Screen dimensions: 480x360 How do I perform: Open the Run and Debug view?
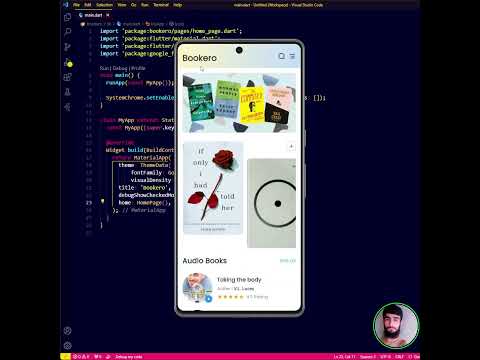click(68, 62)
